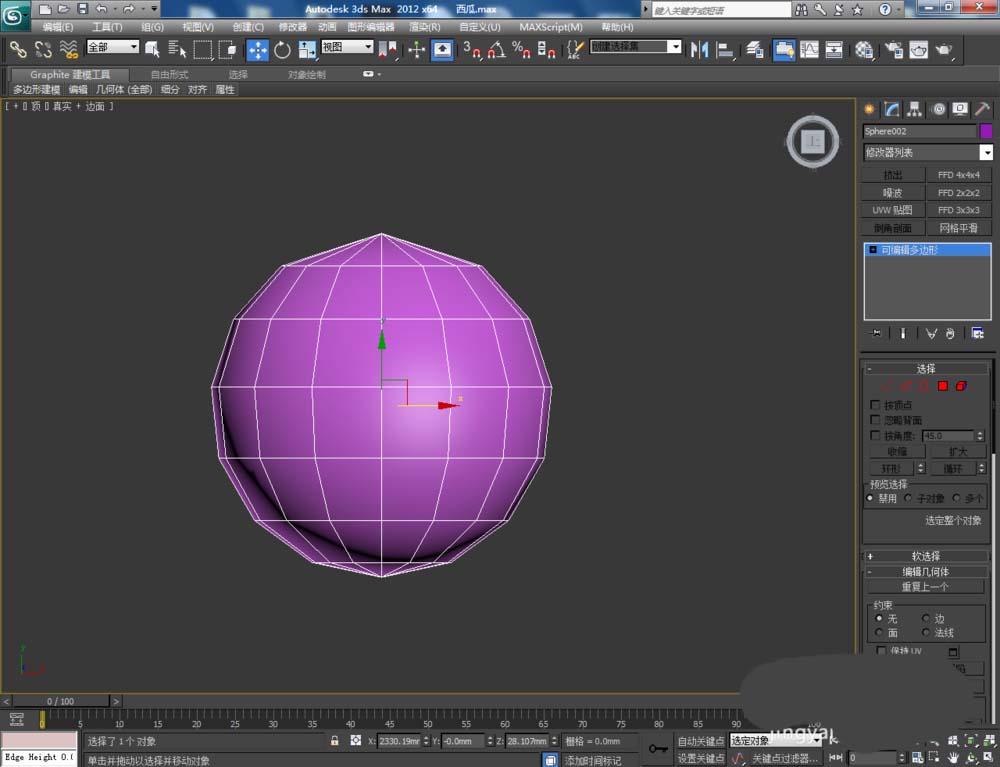1000x767 pixels.
Task: Open the 全部 selection filter dropdown
Action: tap(112, 47)
